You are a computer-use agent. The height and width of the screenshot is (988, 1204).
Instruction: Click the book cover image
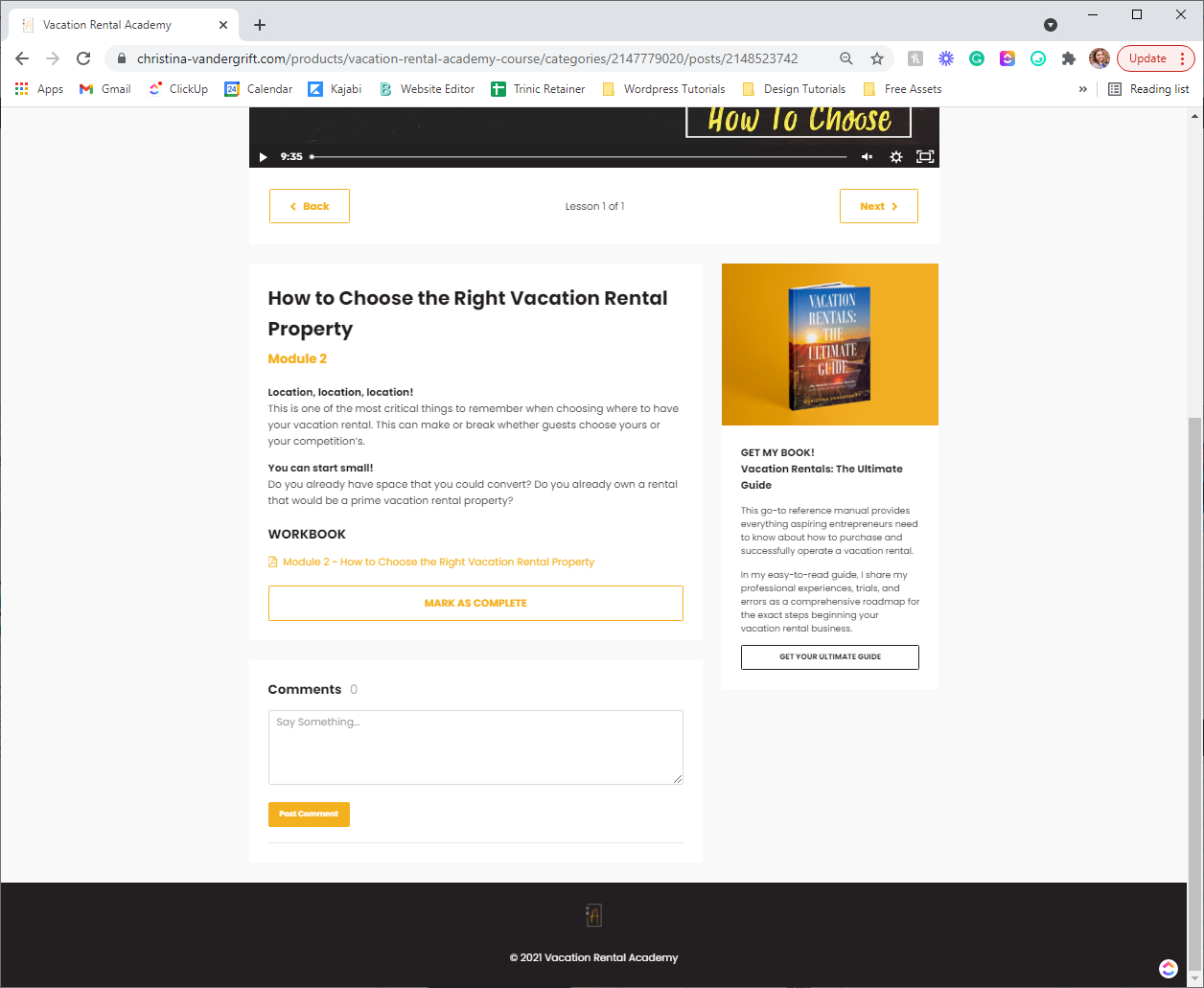click(x=830, y=344)
